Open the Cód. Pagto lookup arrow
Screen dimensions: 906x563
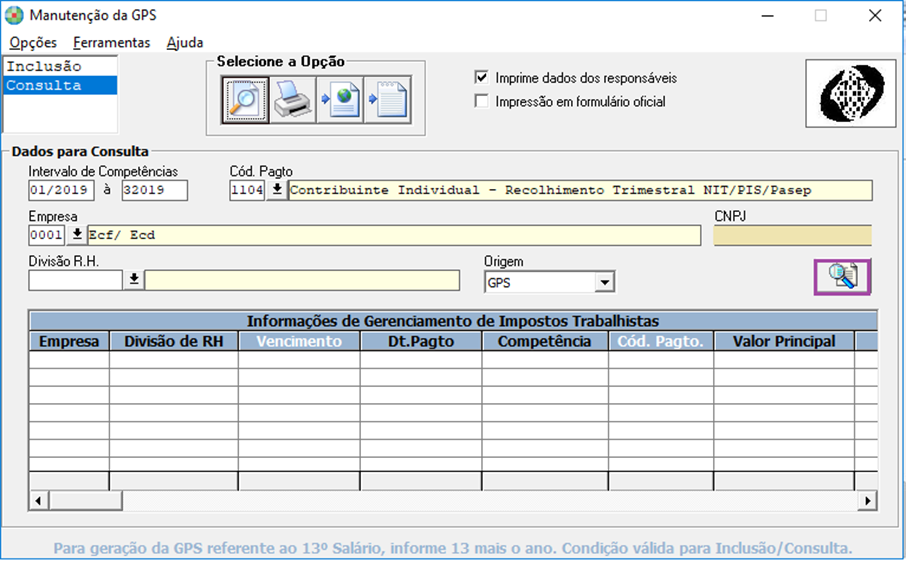277,190
